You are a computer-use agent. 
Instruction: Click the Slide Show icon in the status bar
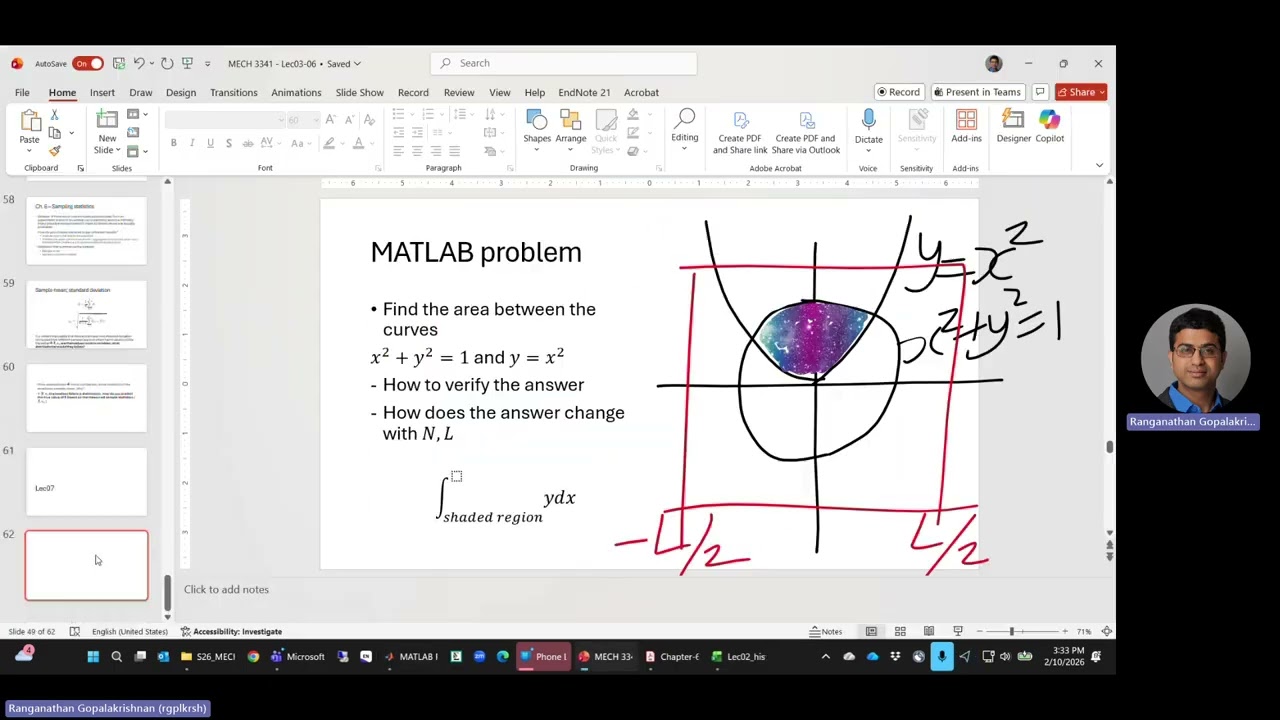coord(957,632)
